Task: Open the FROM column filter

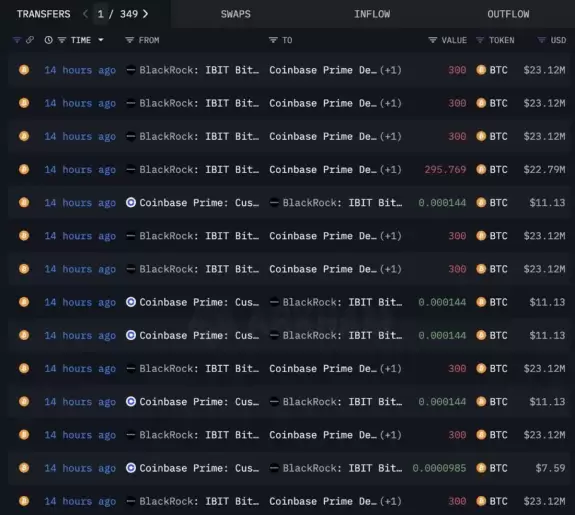Action: coord(129,40)
